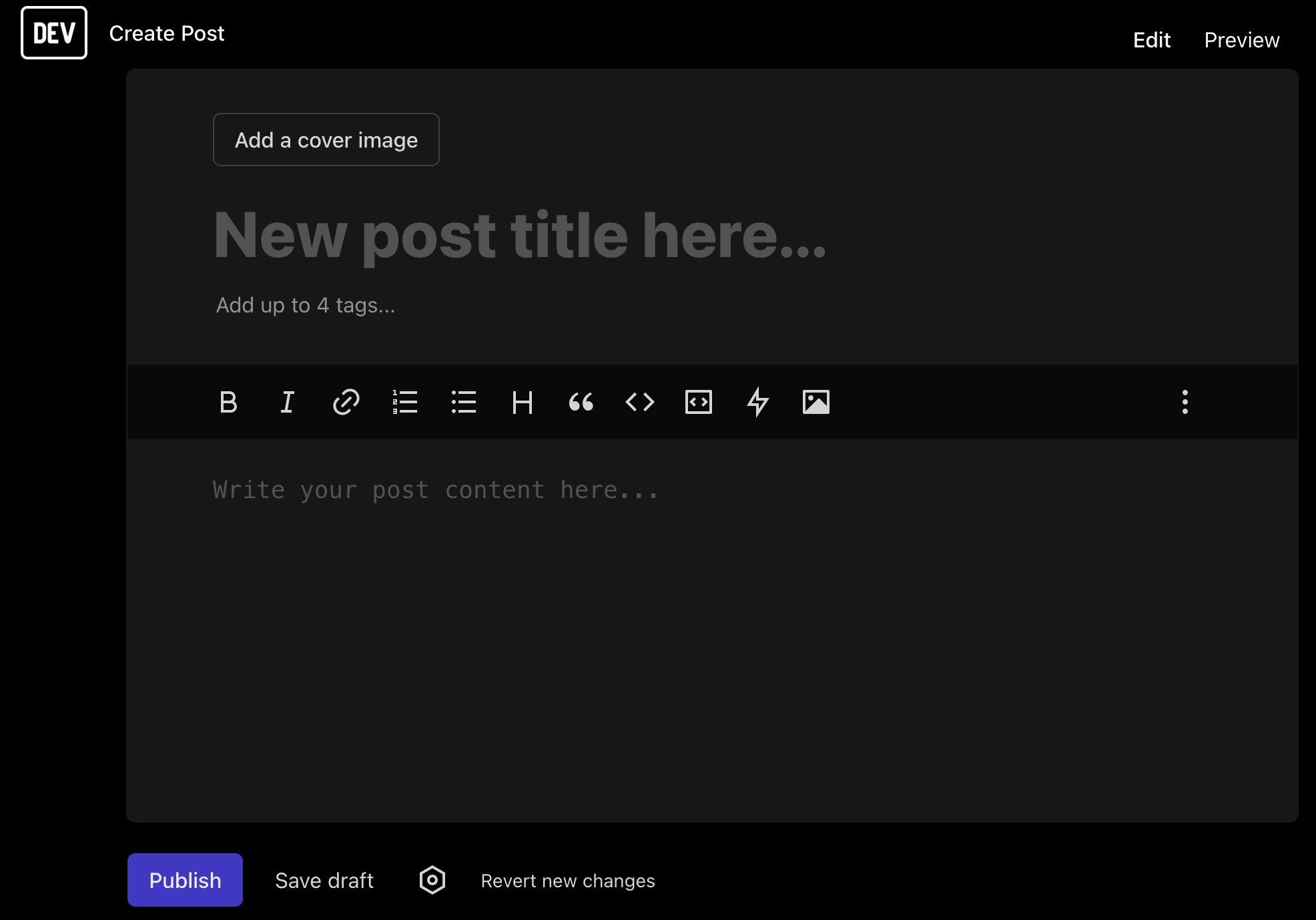Click the Inline code icon
Viewport: 1316px width, 920px height.
640,402
